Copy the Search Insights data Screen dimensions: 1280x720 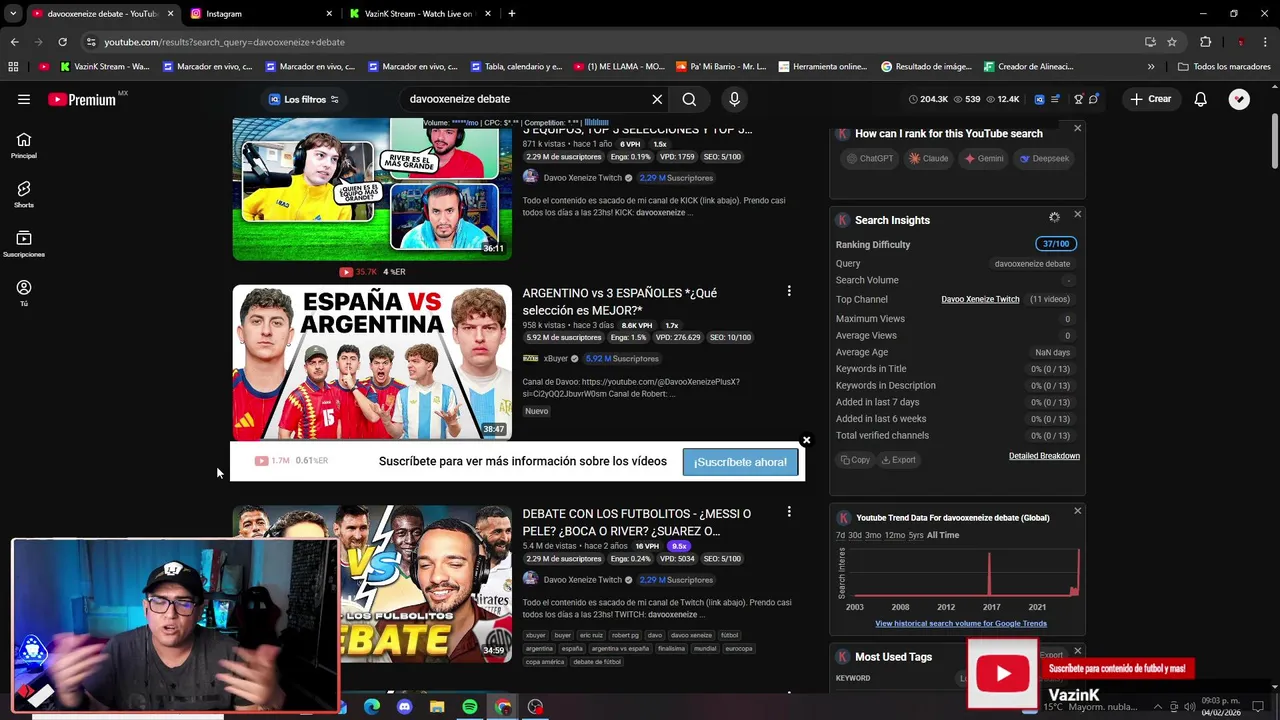855,460
